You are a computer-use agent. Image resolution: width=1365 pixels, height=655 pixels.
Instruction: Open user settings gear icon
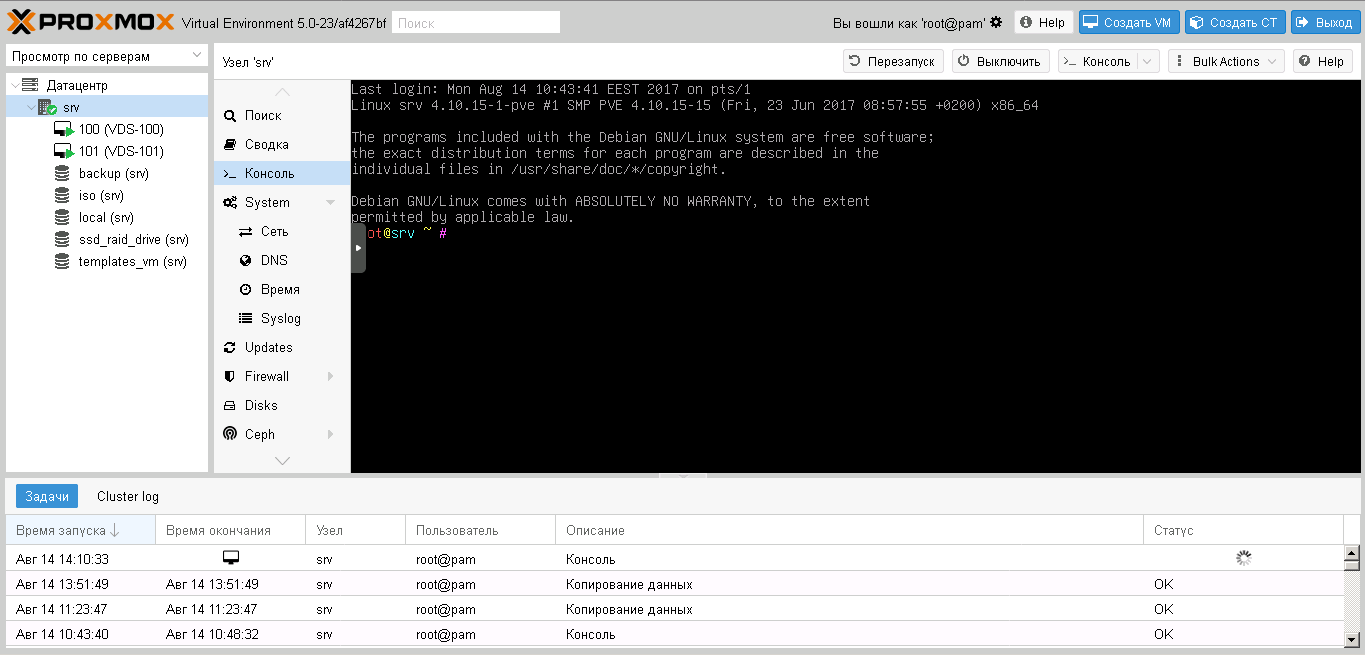tap(996, 22)
